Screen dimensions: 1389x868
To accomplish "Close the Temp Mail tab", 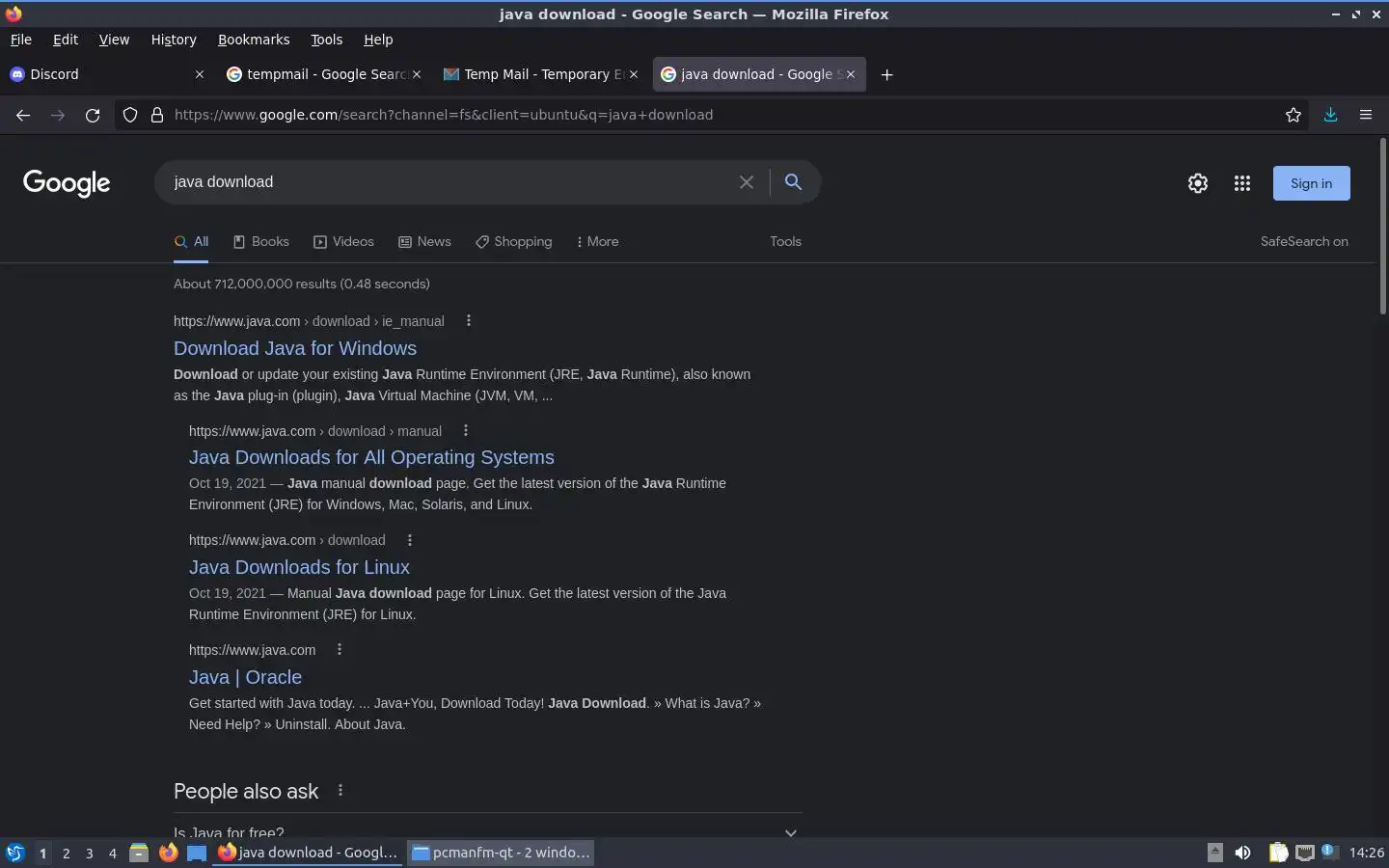I will [x=634, y=74].
